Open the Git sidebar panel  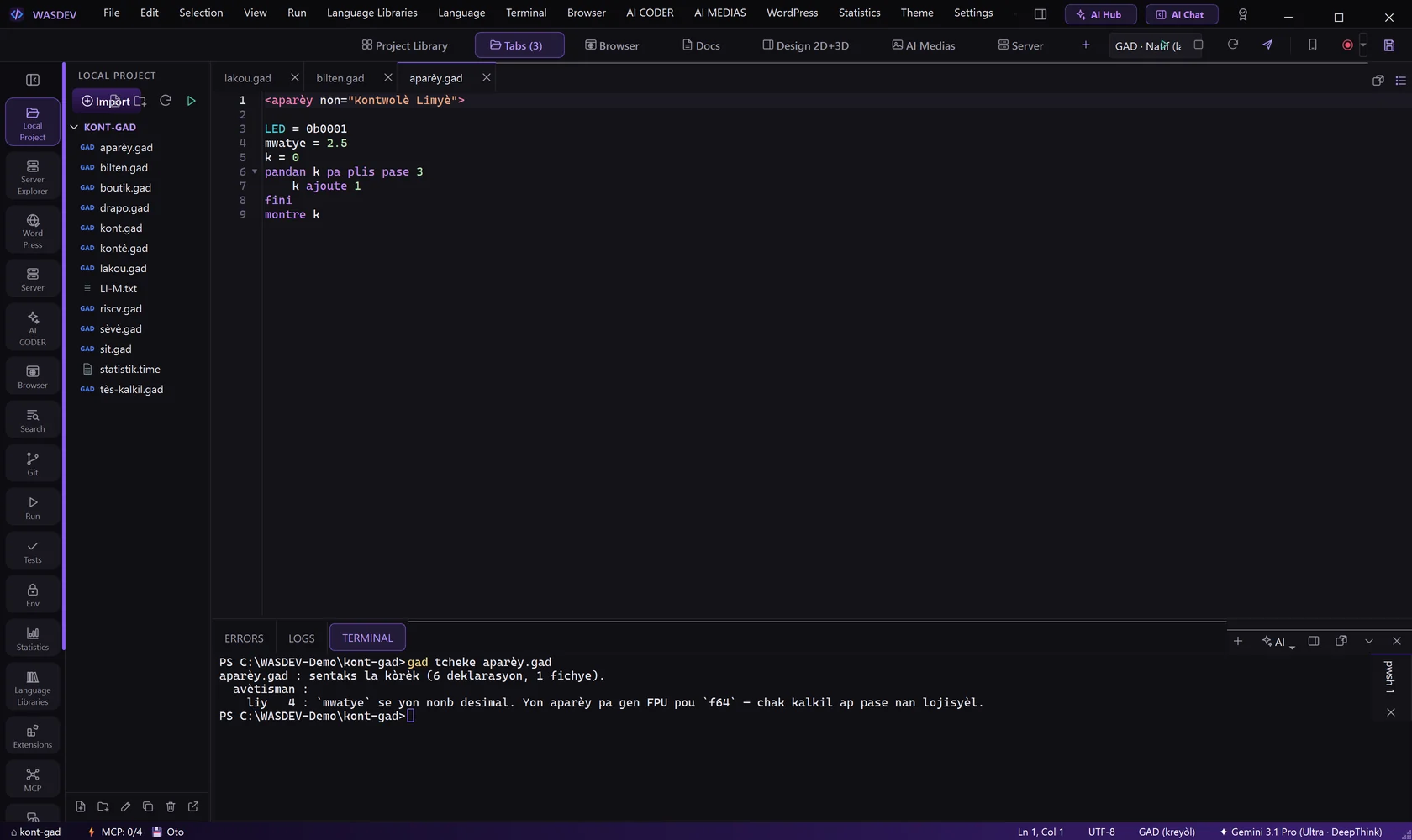coord(33,464)
